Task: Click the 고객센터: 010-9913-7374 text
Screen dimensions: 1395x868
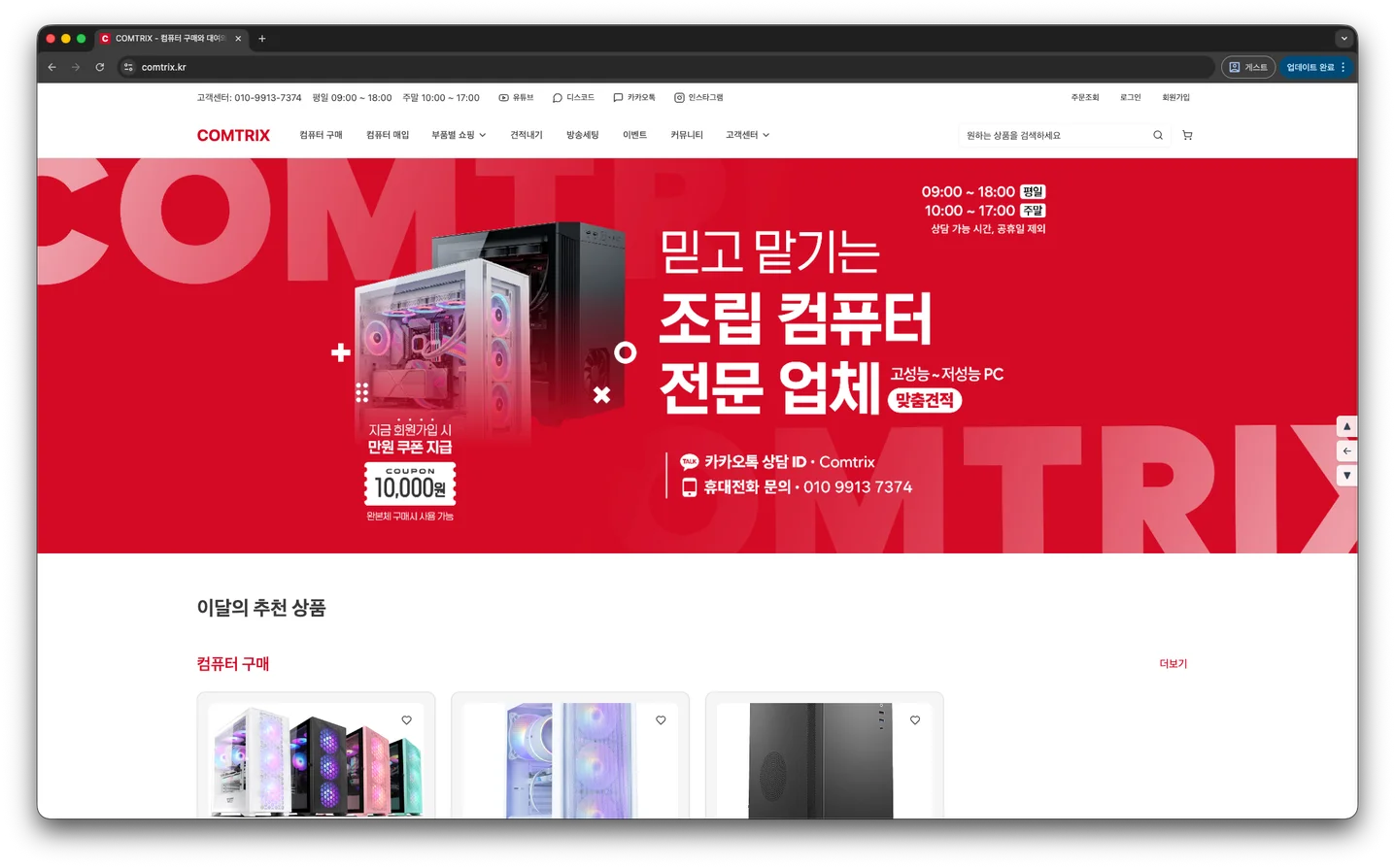Action: pos(250,97)
